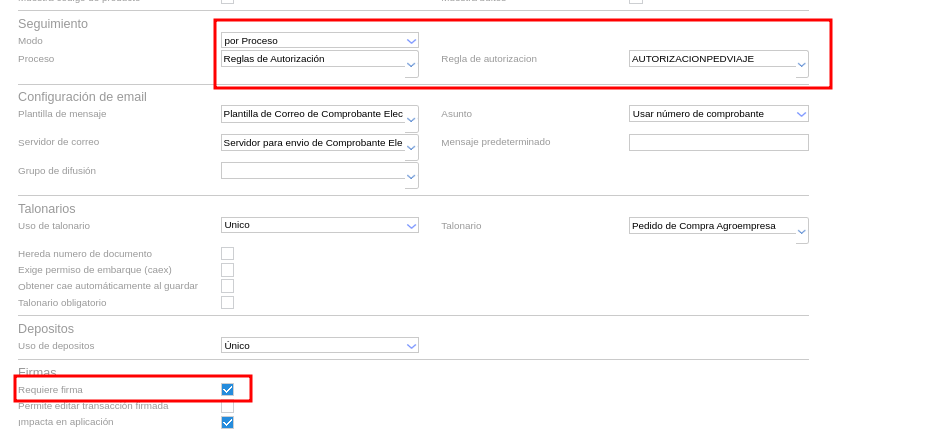
Task: Enable Talonario obligatorio checkbox
Action: [x=227, y=302]
